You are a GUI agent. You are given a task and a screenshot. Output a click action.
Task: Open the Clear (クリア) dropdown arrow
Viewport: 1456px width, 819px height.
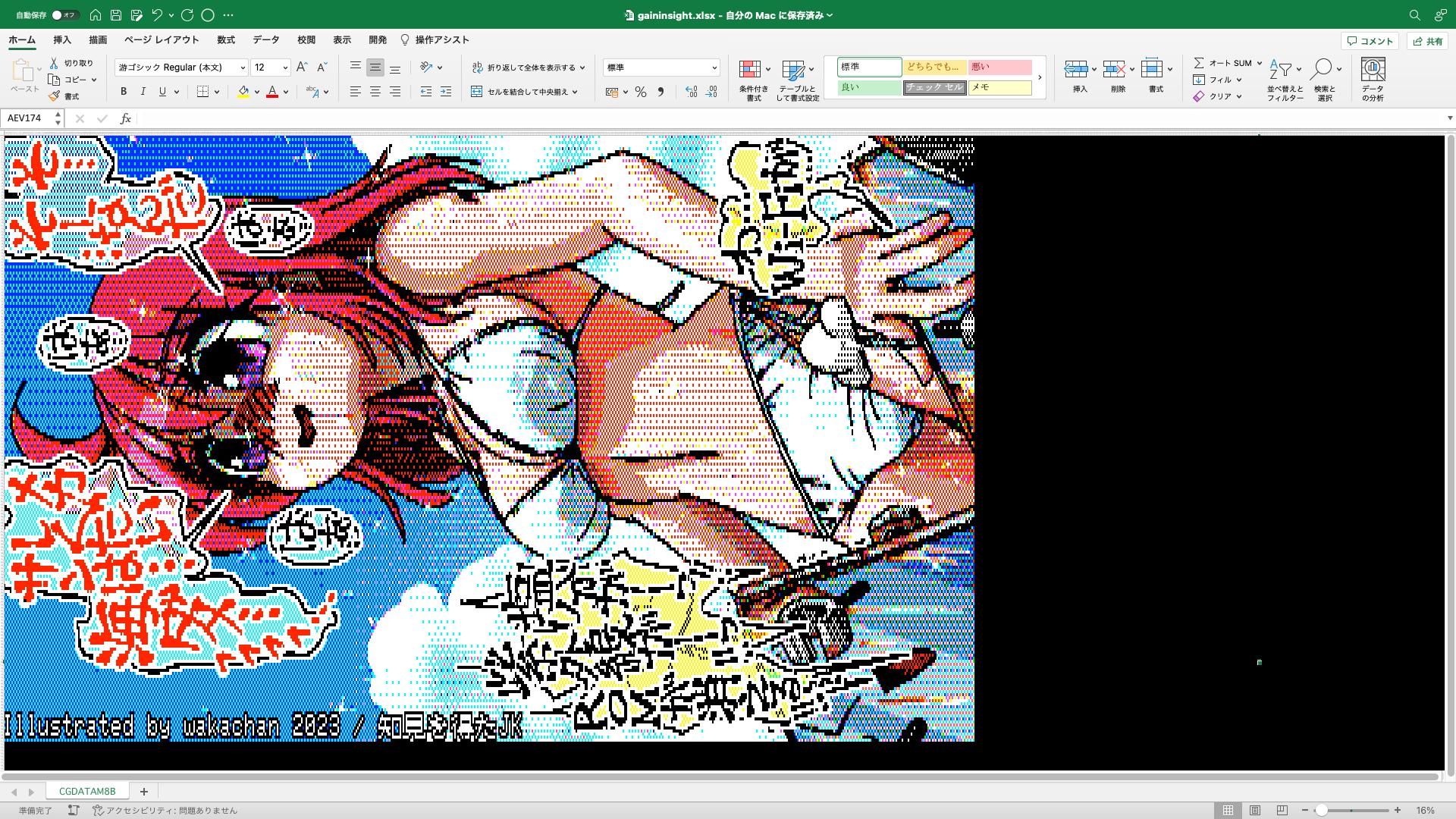click(1239, 96)
